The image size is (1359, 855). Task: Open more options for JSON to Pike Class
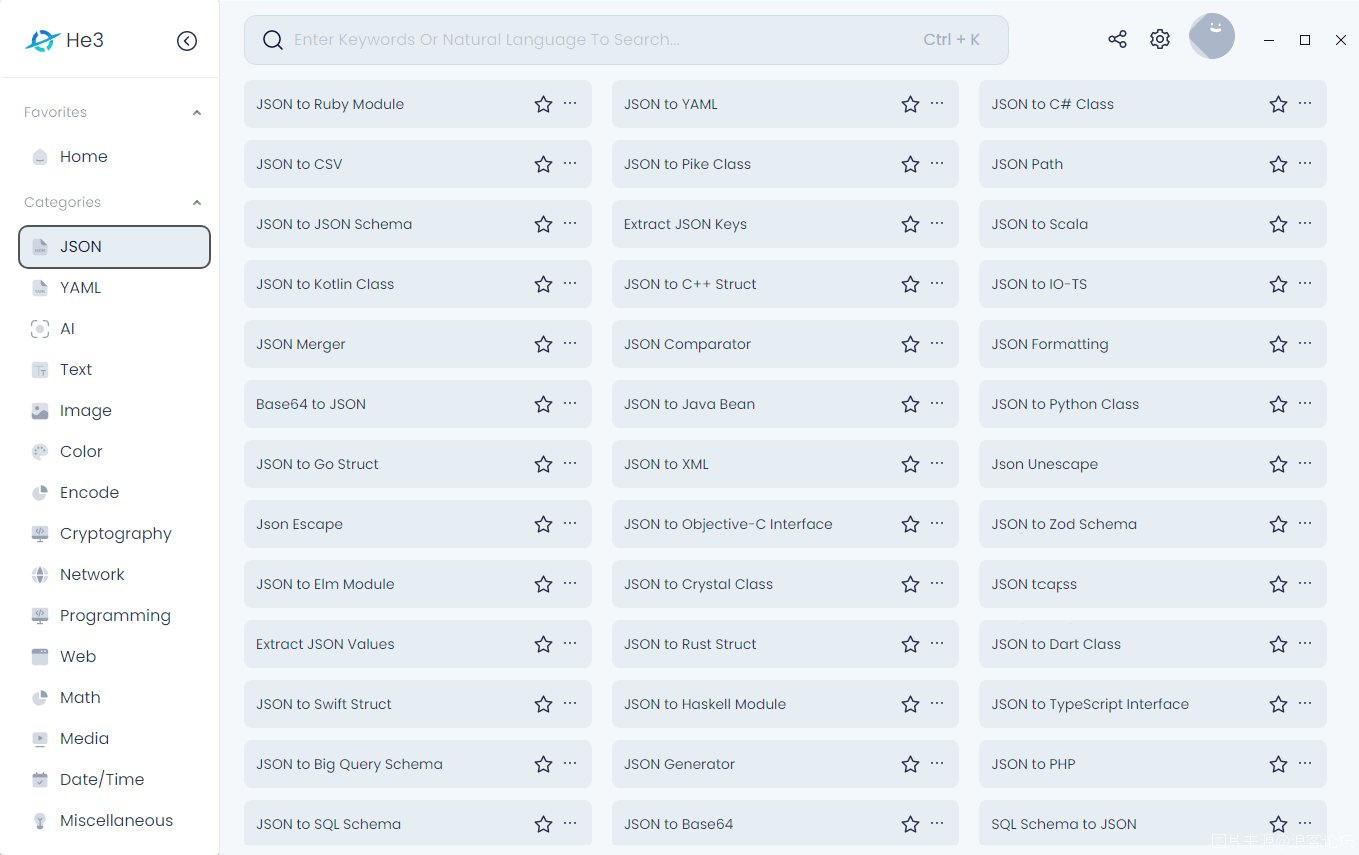(937, 163)
